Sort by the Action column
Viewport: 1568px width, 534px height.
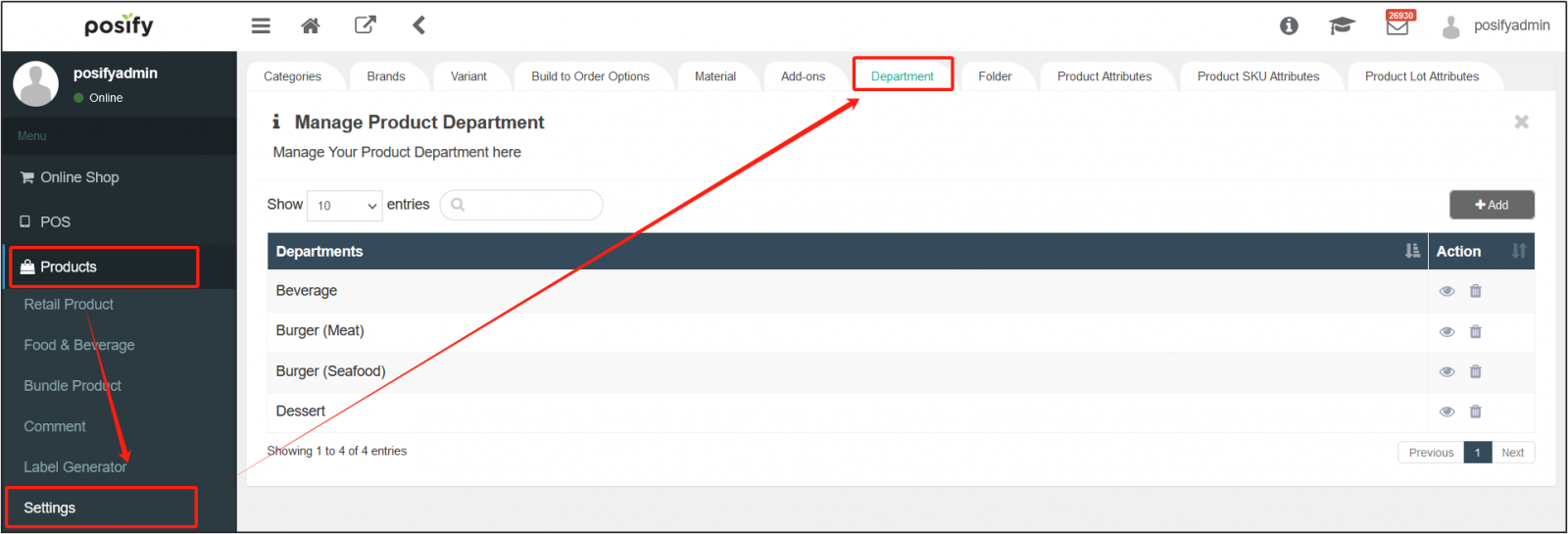1481,252
